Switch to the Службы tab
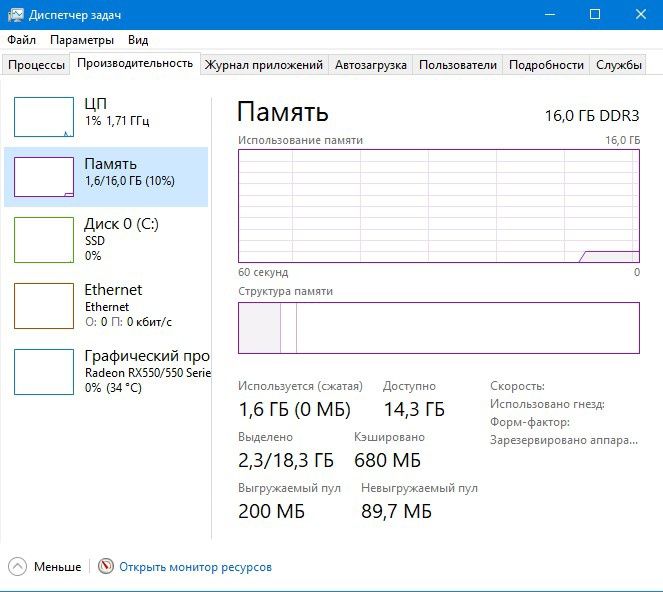The height and width of the screenshot is (592, 663). 619,65
